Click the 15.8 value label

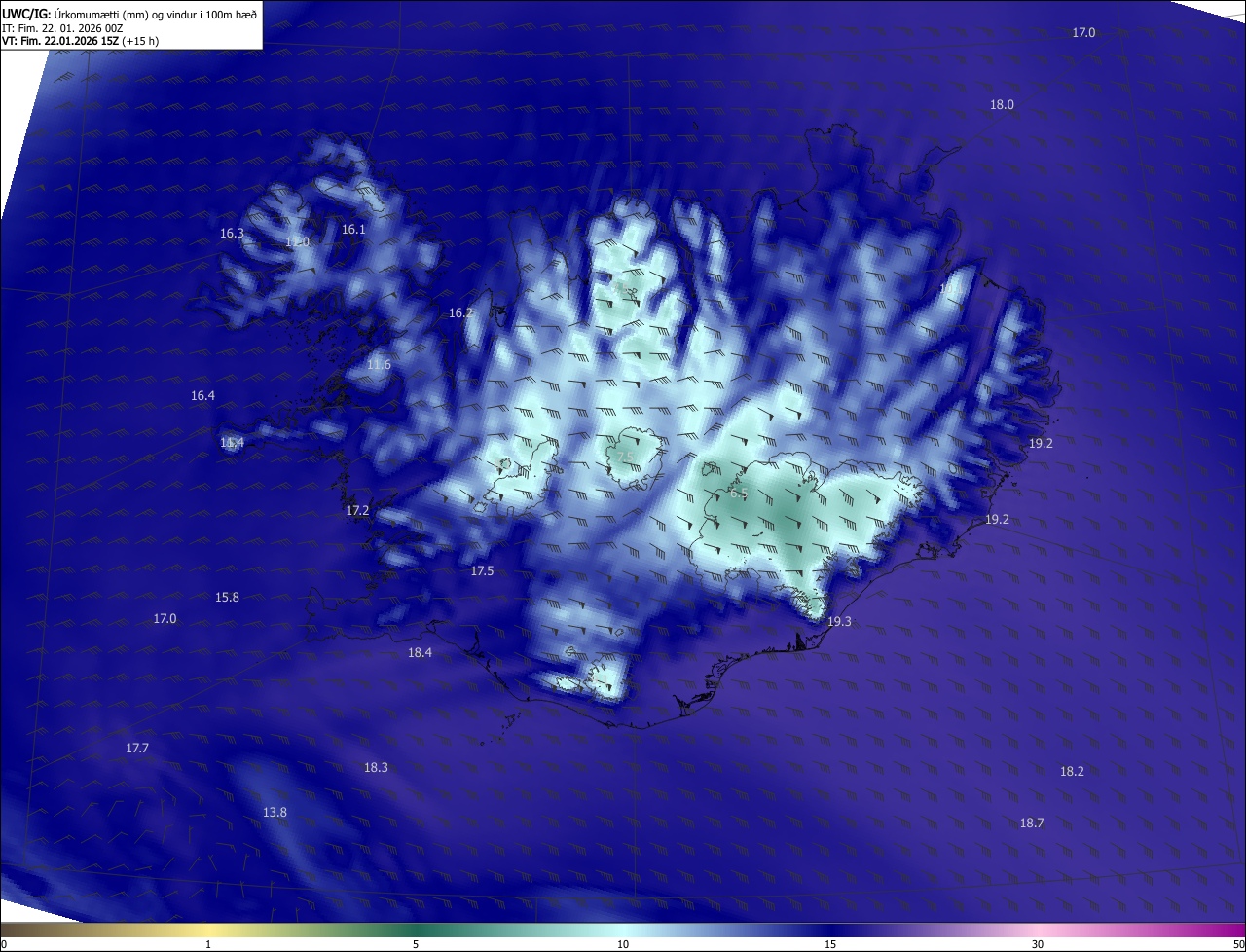227,598
